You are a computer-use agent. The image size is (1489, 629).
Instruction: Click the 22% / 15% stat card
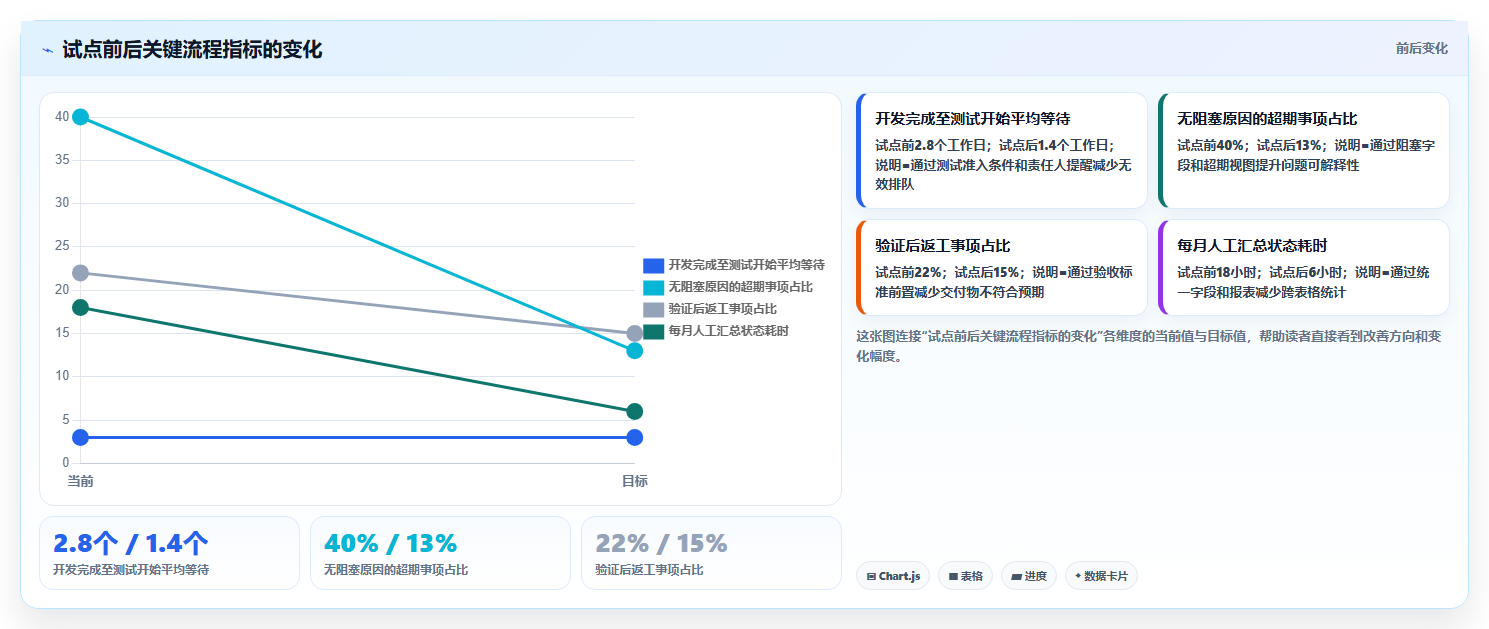click(x=711, y=553)
